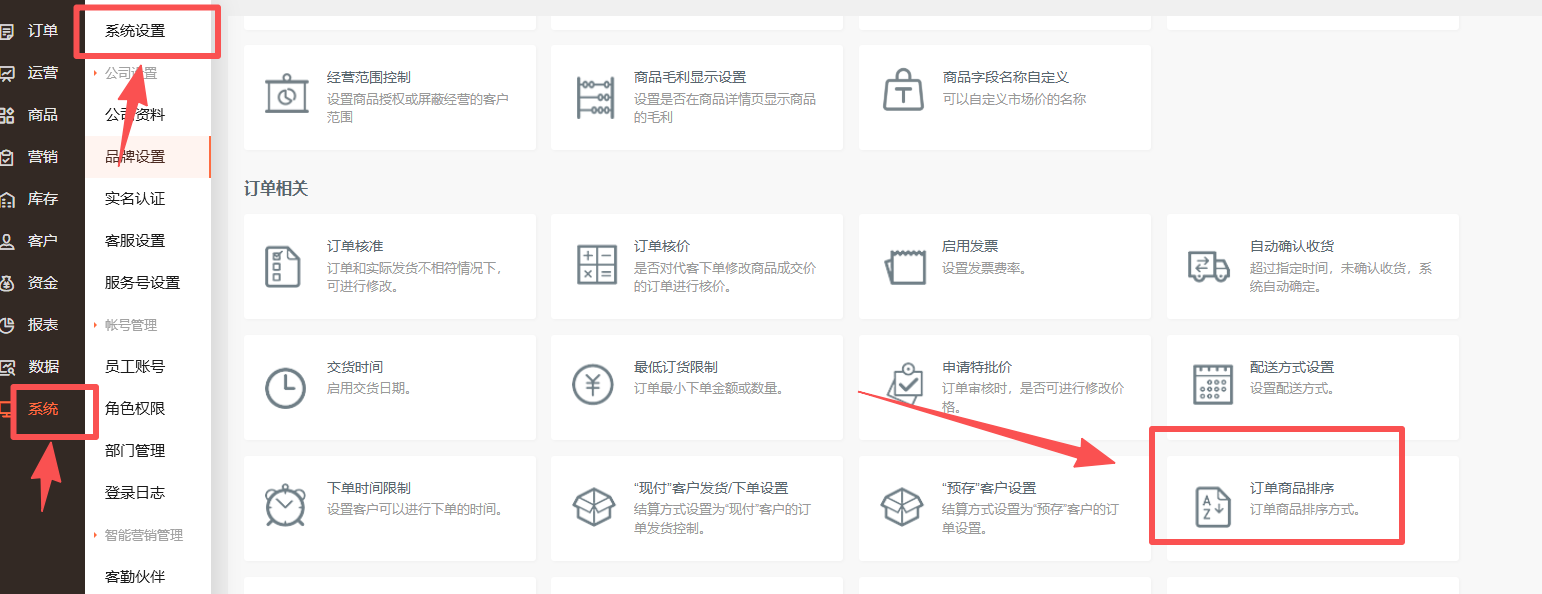Image resolution: width=1542 pixels, height=594 pixels.
Task: Open 角色权限 submenu item
Action: [135, 409]
